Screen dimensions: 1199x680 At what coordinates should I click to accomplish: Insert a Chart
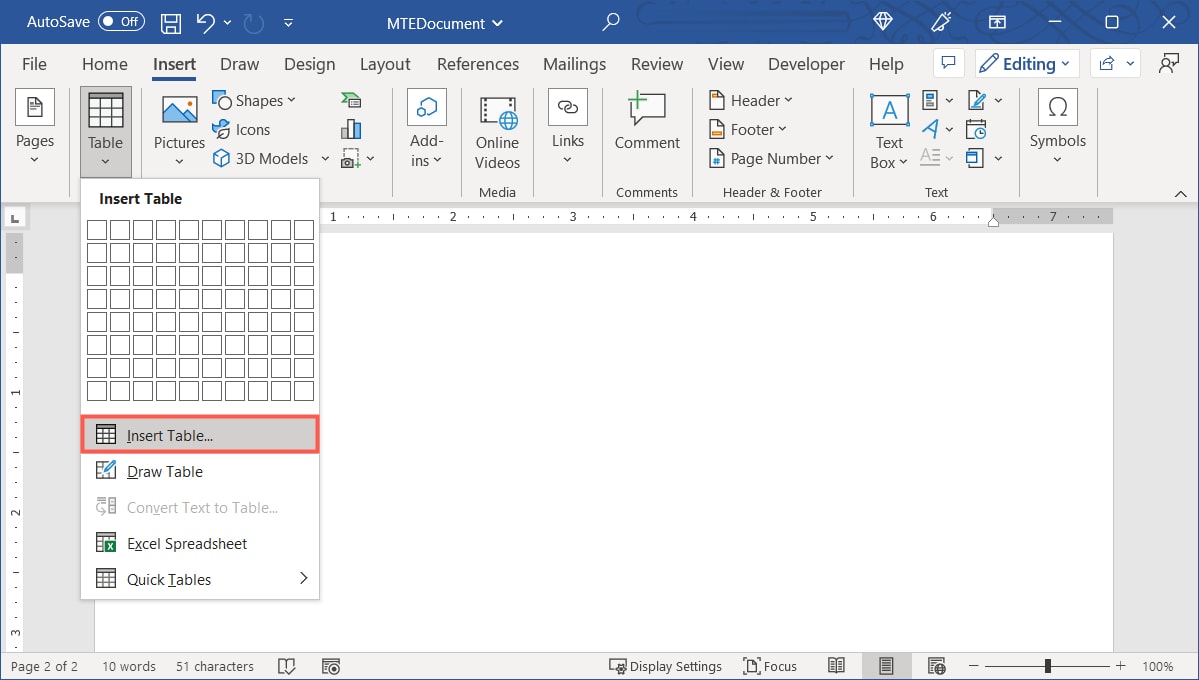pyautogui.click(x=351, y=129)
